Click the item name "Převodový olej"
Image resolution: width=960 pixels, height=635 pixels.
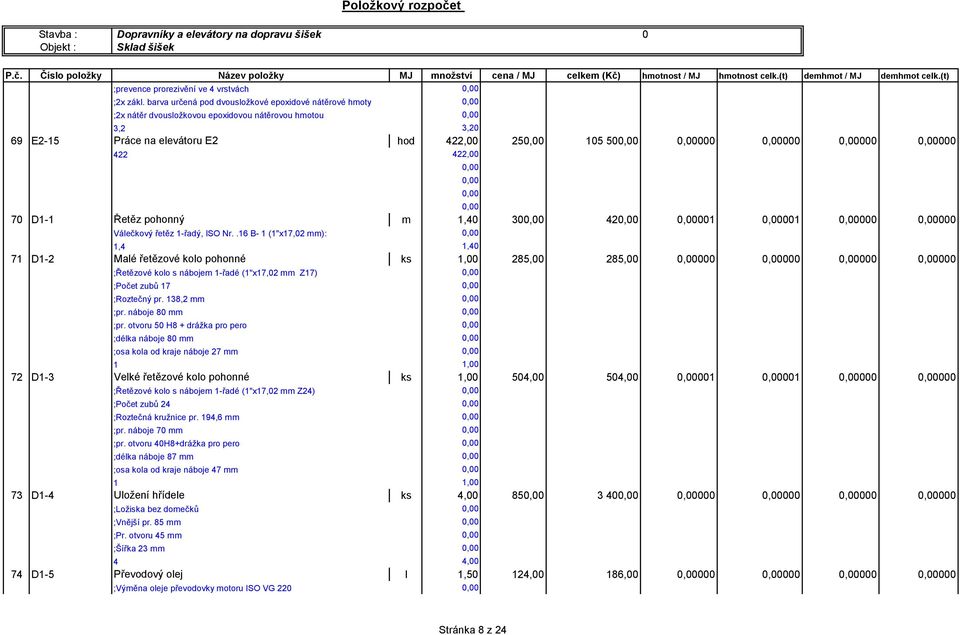pyautogui.click(x=148, y=574)
